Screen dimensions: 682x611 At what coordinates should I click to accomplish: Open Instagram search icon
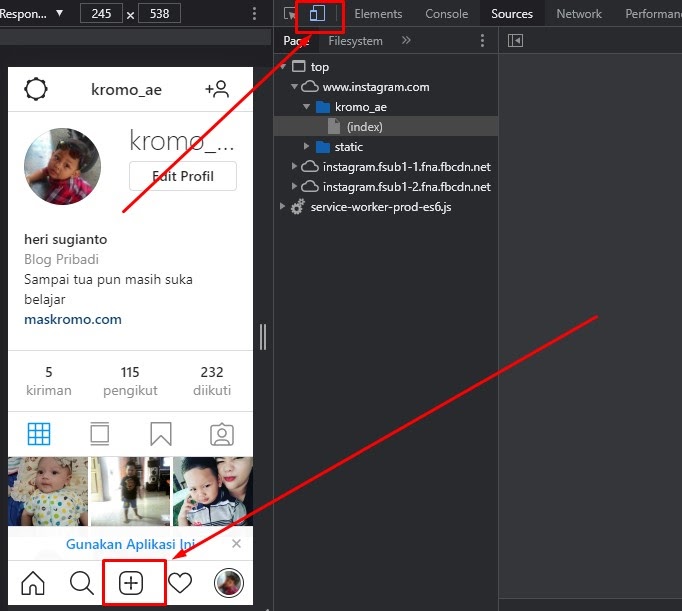[x=82, y=583]
